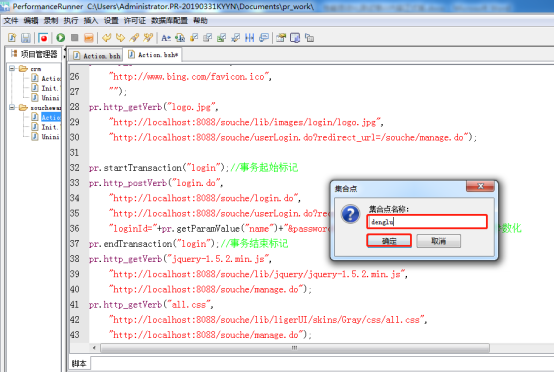
Task: Click the save disk icon in toolbar
Action: (x=26, y=38)
